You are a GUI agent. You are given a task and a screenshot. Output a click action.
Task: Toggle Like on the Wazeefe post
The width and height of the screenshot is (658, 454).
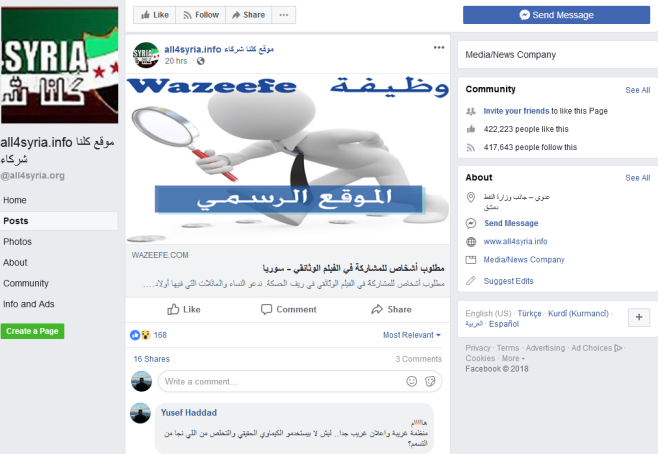coord(184,309)
